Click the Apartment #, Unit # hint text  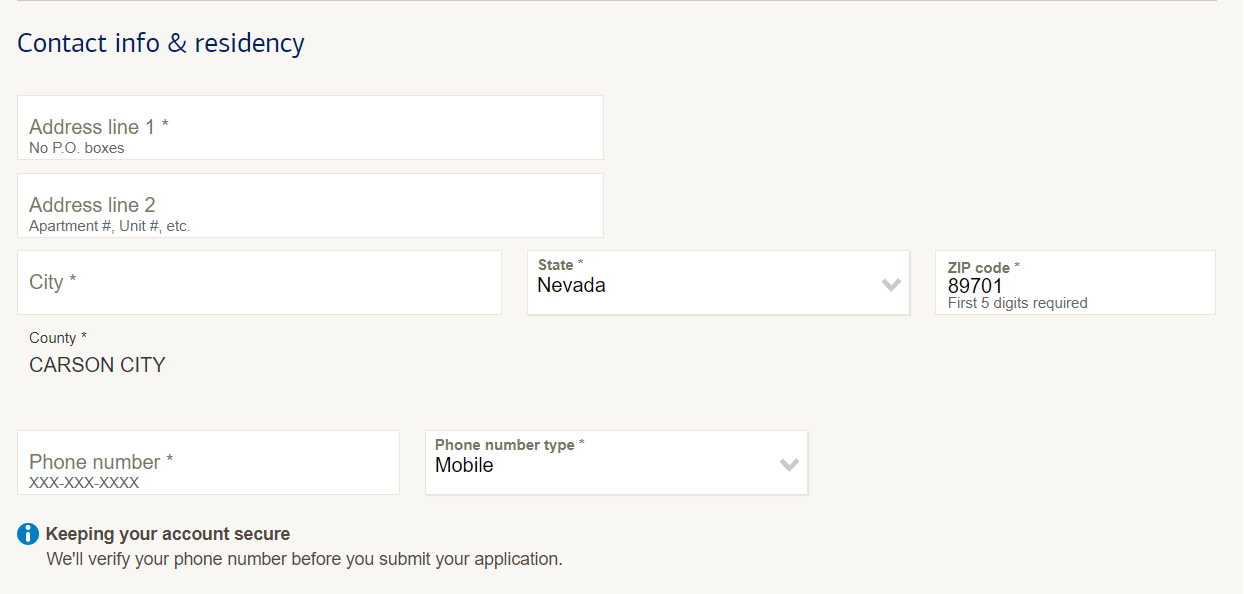click(x=110, y=226)
